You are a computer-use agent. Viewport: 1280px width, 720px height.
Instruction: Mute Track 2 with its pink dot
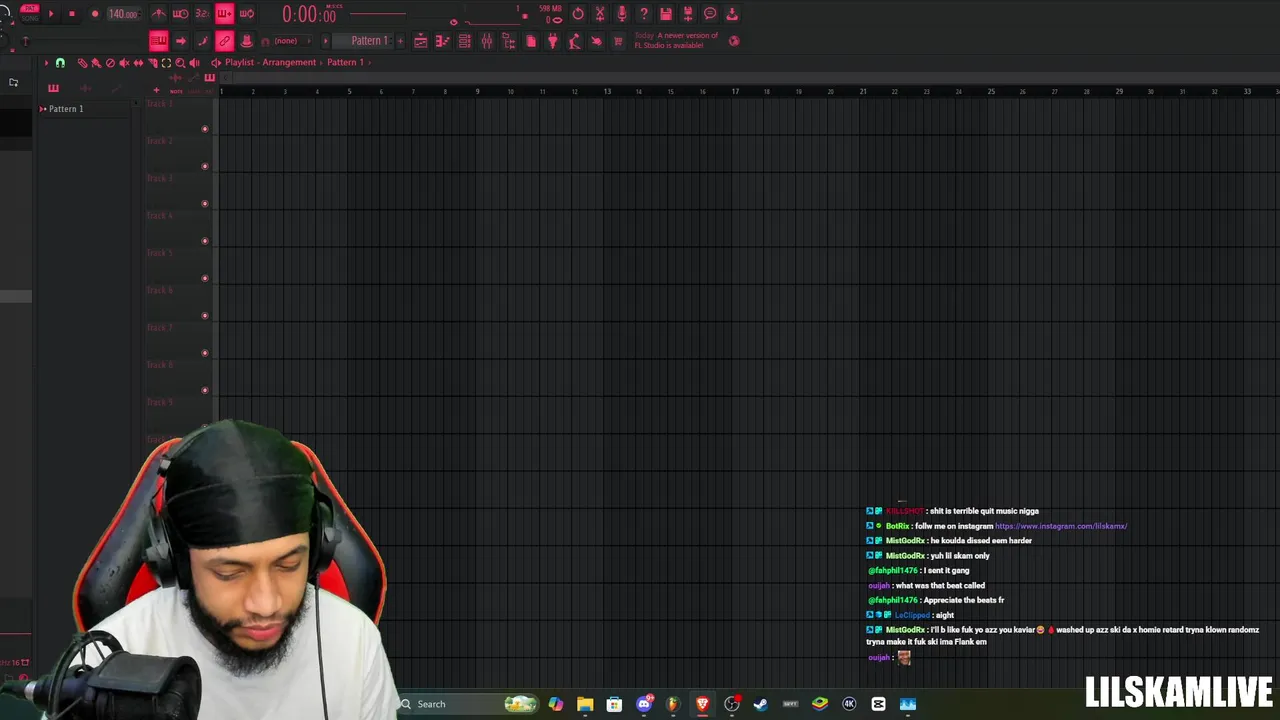click(x=205, y=166)
